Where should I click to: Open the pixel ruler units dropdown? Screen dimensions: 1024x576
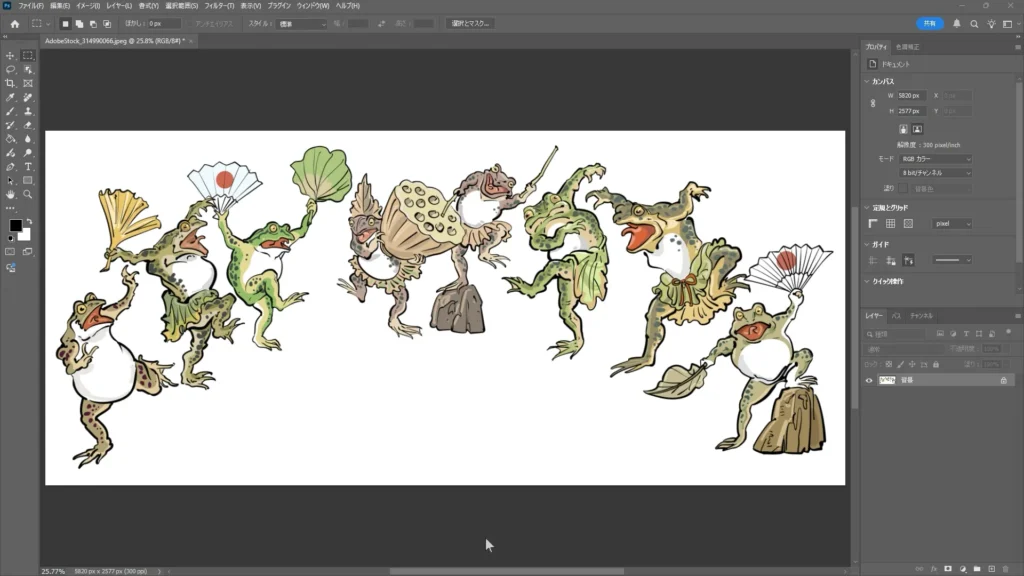952,224
